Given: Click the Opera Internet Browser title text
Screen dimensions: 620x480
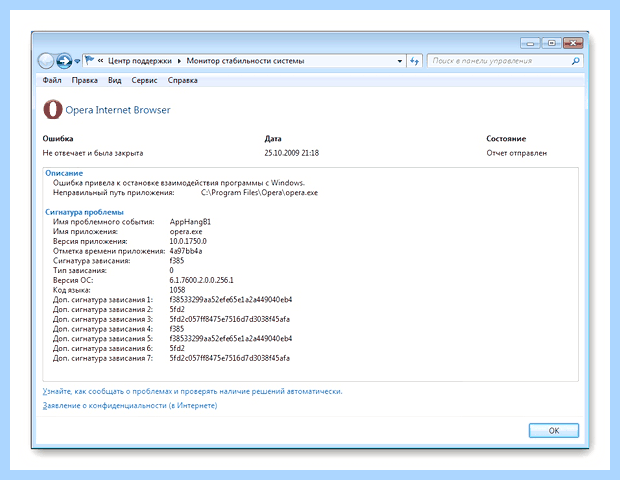Looking at the screenshot, I should click(118, 110).
